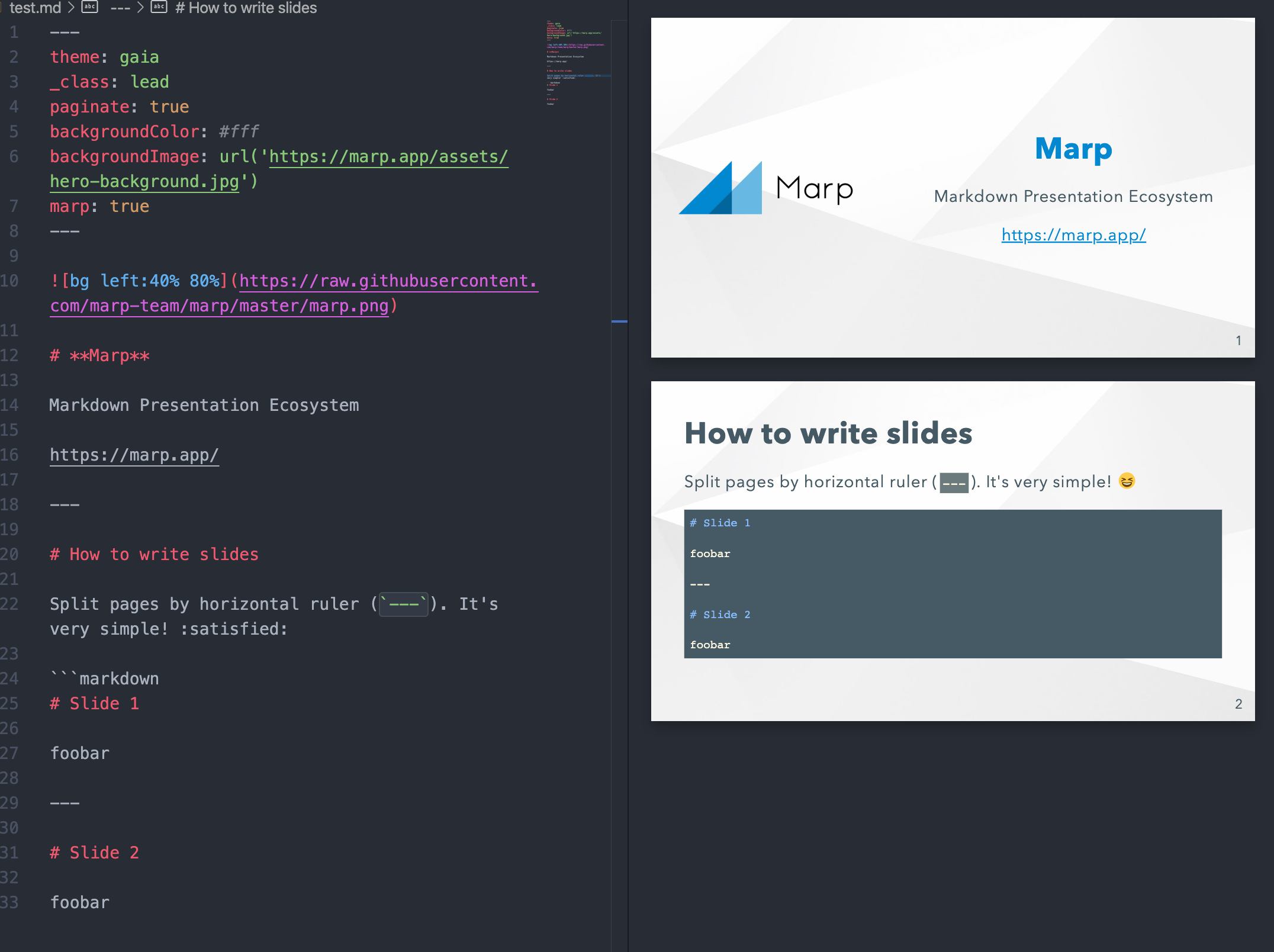Viewport: 1274px width, 952px height.
Task: Click the abc symbol icon before heading breadcrumb
Action: [x=159, y=7]
